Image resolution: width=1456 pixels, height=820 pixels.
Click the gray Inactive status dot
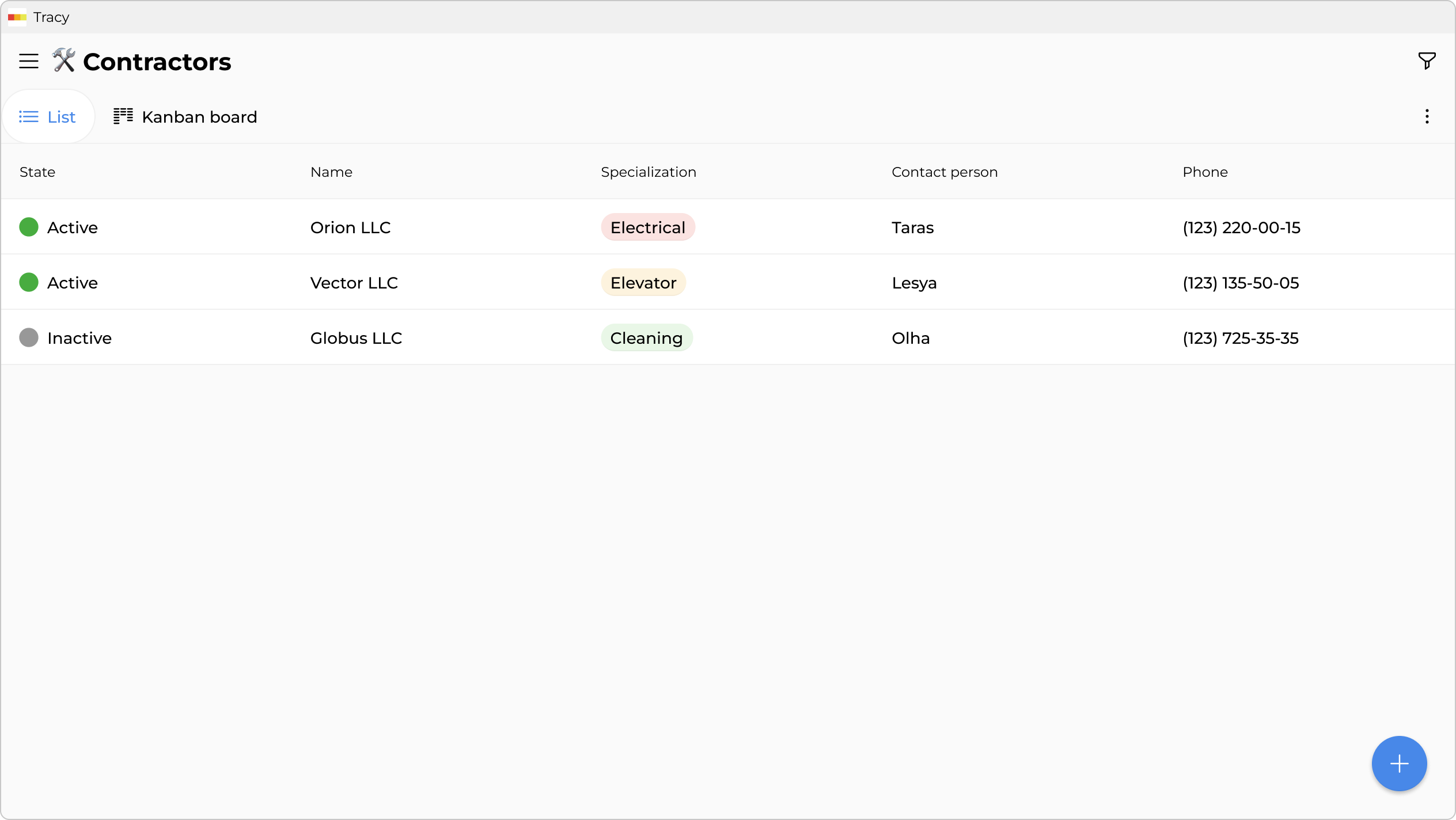pos(29,338)
